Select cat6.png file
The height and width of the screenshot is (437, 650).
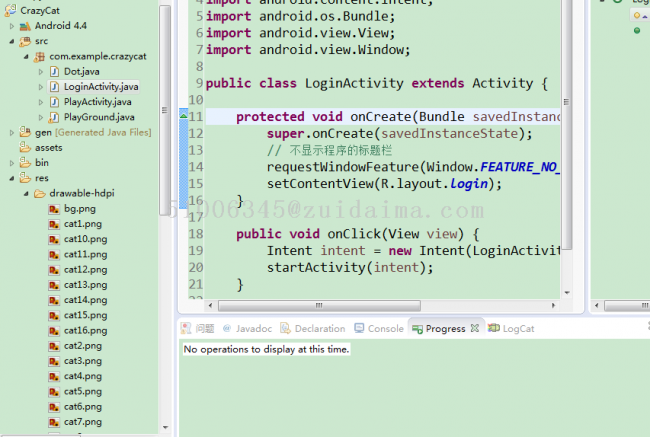(x=82, y=407)
